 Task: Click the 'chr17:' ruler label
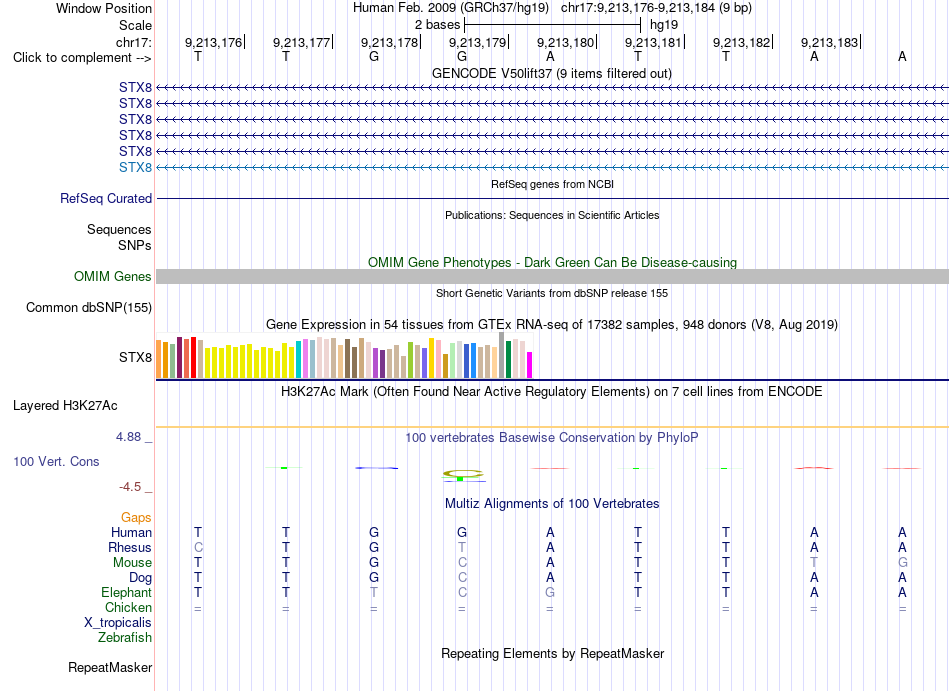[134, 42]
